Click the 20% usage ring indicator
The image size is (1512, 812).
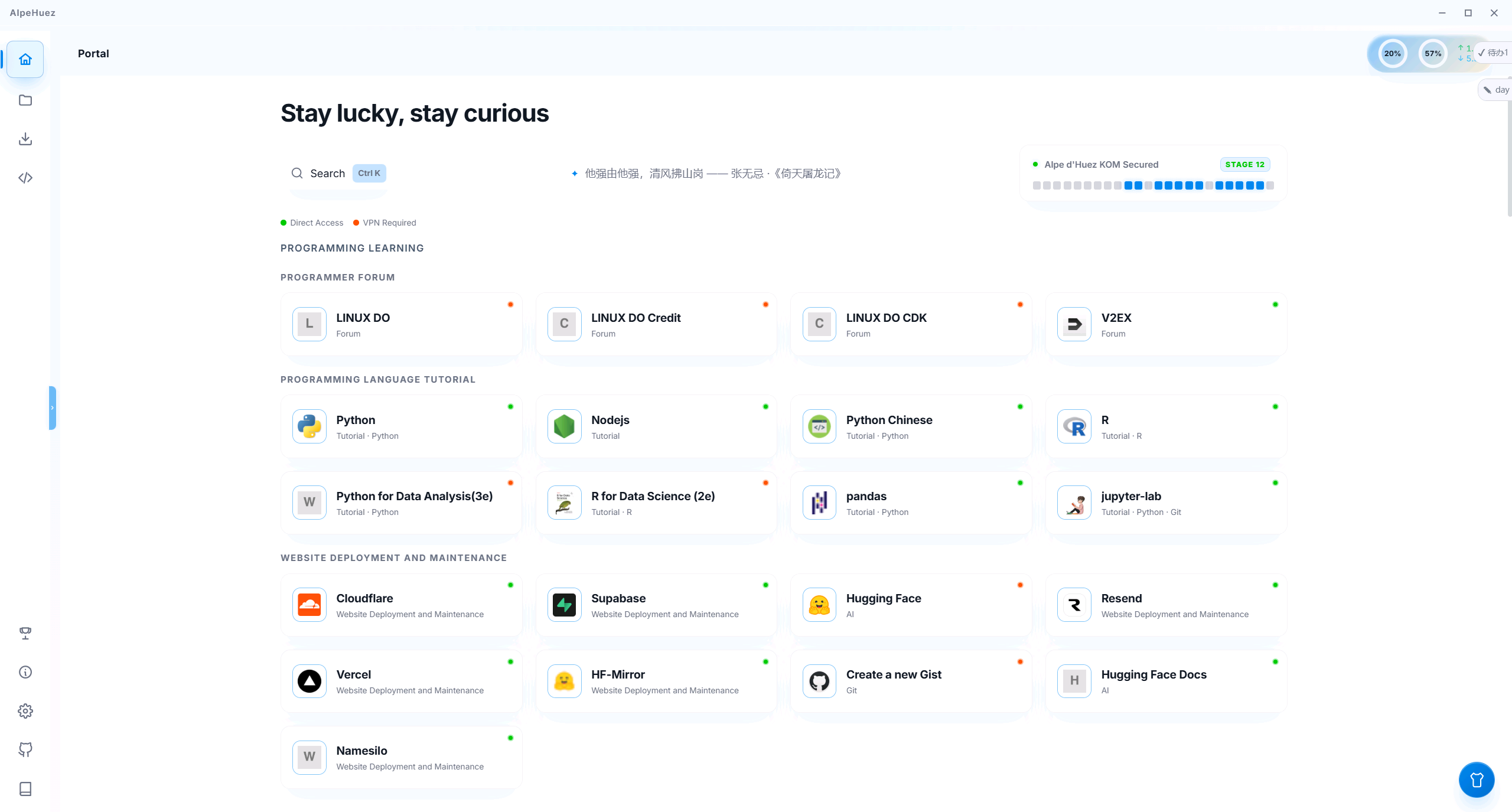pos(1392,54)
